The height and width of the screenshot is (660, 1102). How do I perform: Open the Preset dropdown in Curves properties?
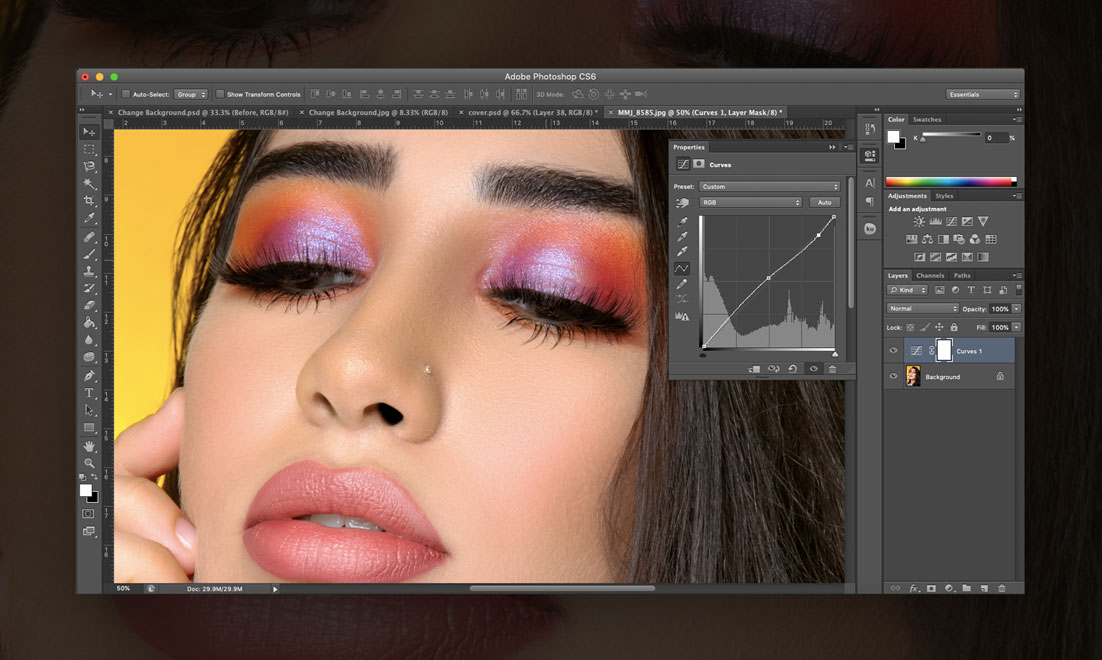click(x=770, y=186)
